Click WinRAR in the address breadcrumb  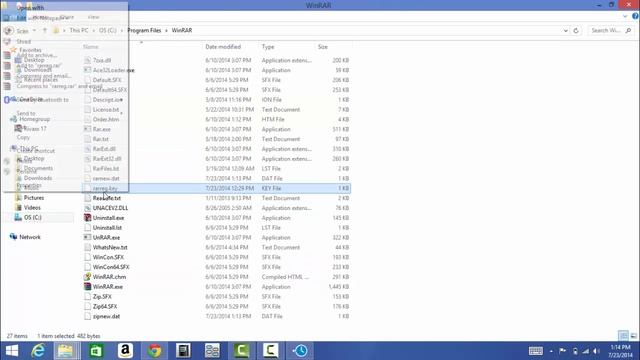pos(182,31)
